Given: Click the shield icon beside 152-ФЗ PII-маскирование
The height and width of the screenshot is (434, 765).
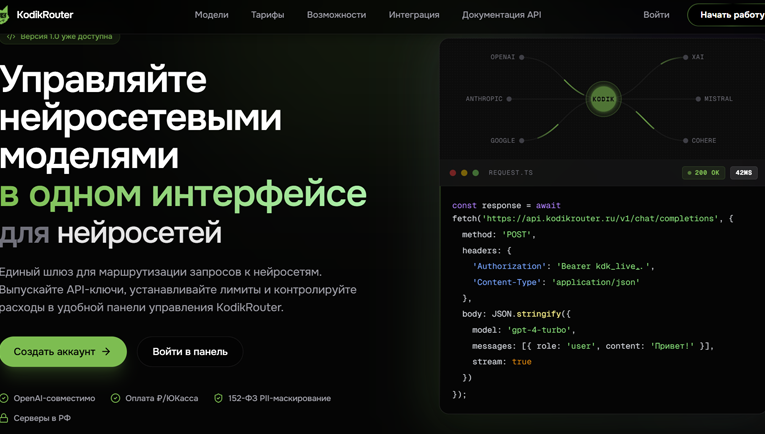Looking at the screenshot, I should (219, 398).
